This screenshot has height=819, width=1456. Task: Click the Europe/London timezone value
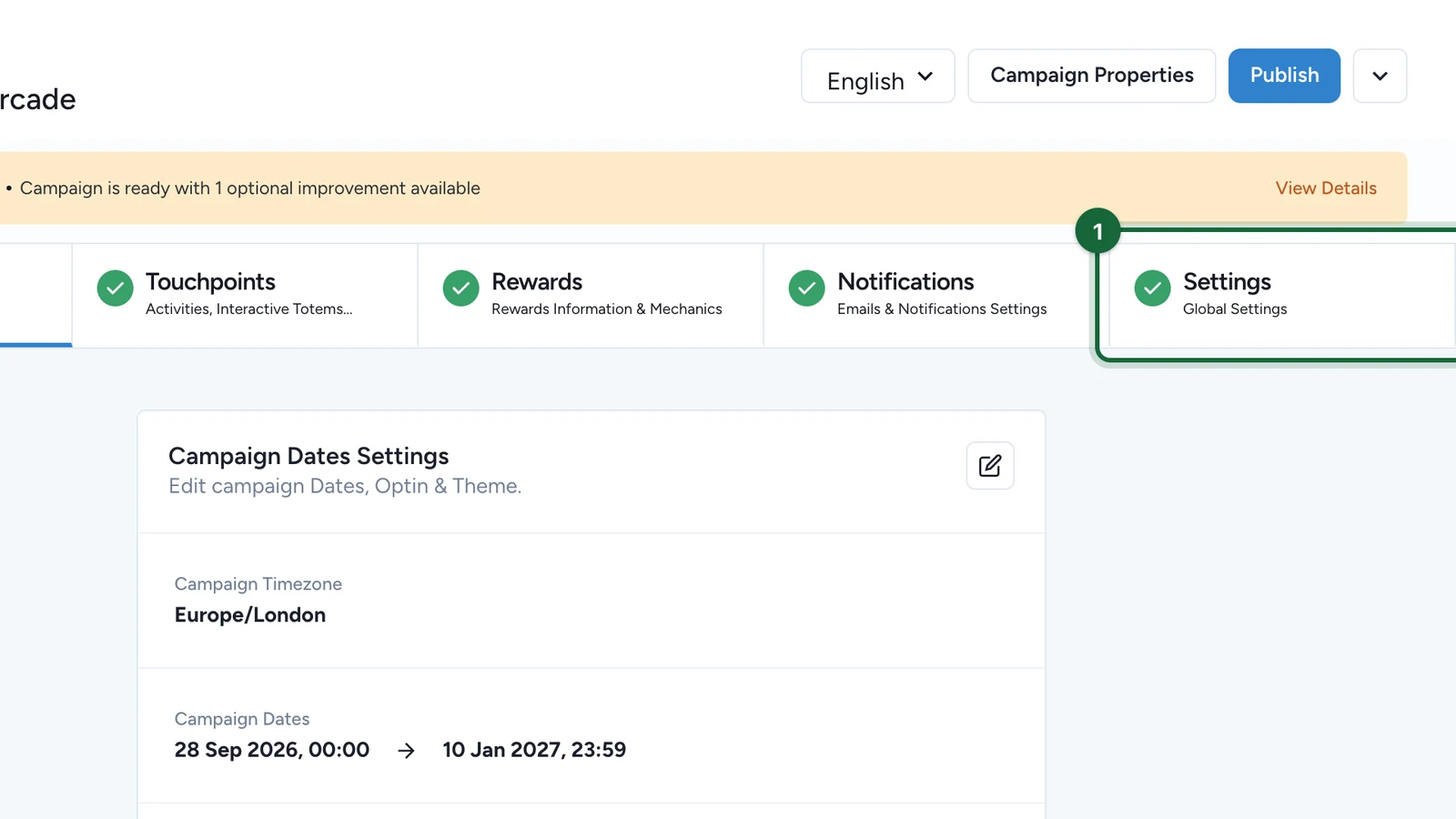point(250,615)
